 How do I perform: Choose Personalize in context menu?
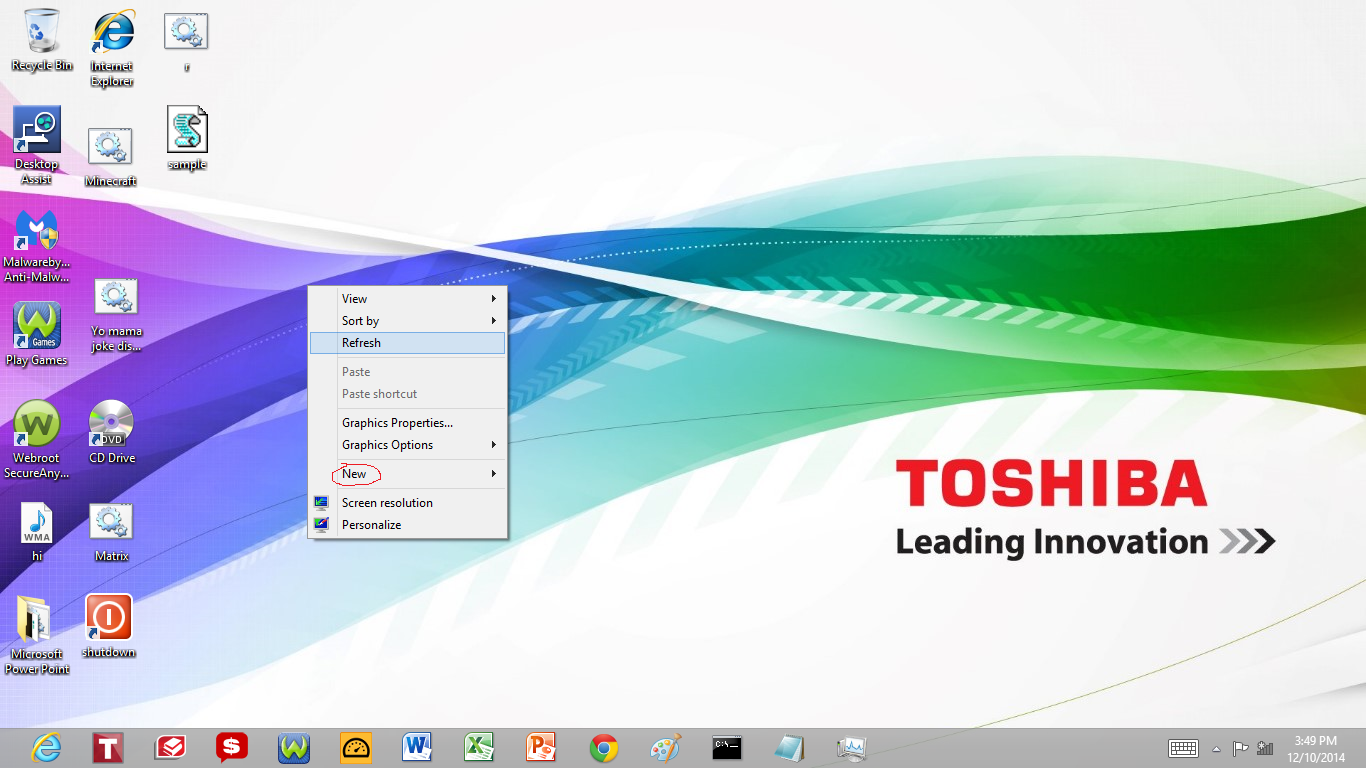click(408, 525)
